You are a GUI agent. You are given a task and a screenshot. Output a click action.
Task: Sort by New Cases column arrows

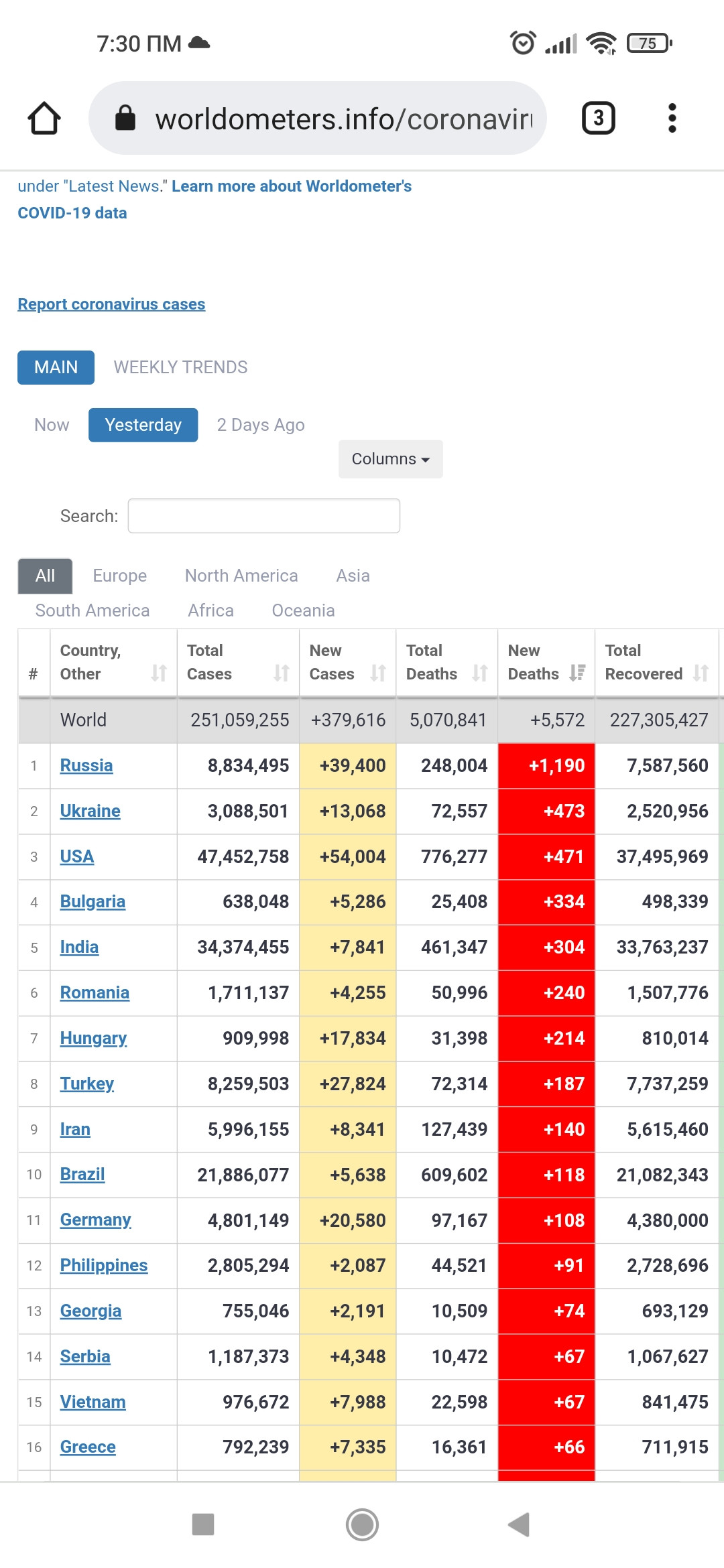[x=378, y=673]
